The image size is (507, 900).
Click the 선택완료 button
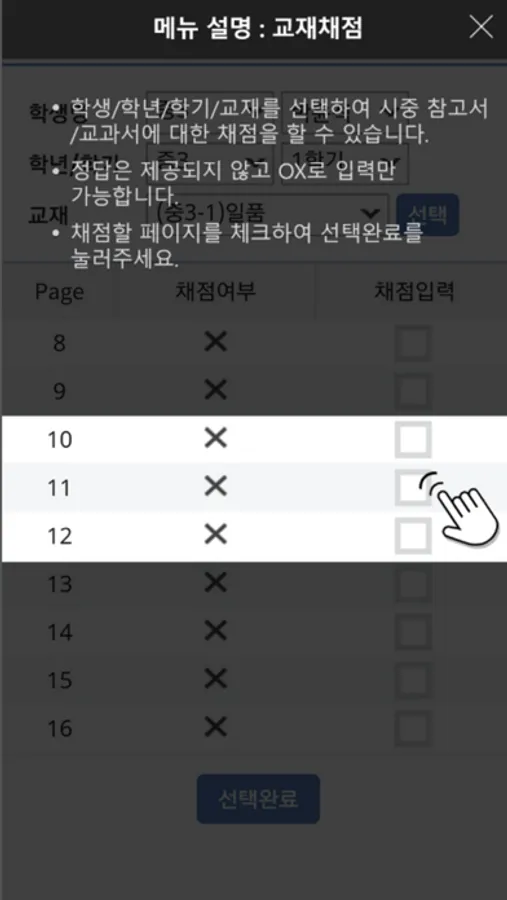pos(258,798)
